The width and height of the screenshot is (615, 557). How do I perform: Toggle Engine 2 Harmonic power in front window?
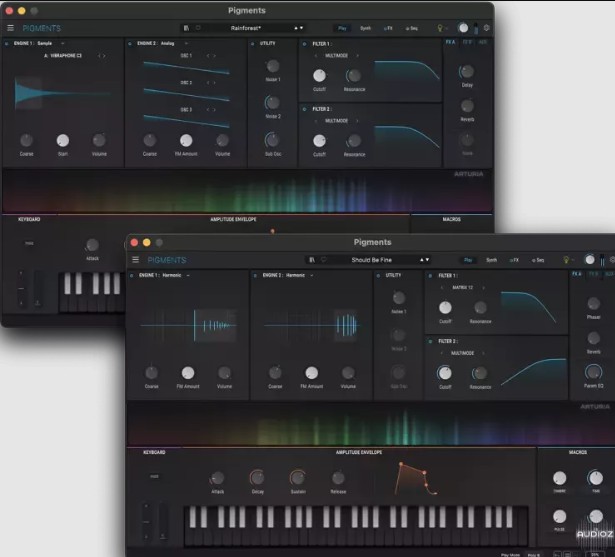coord(255,276)
